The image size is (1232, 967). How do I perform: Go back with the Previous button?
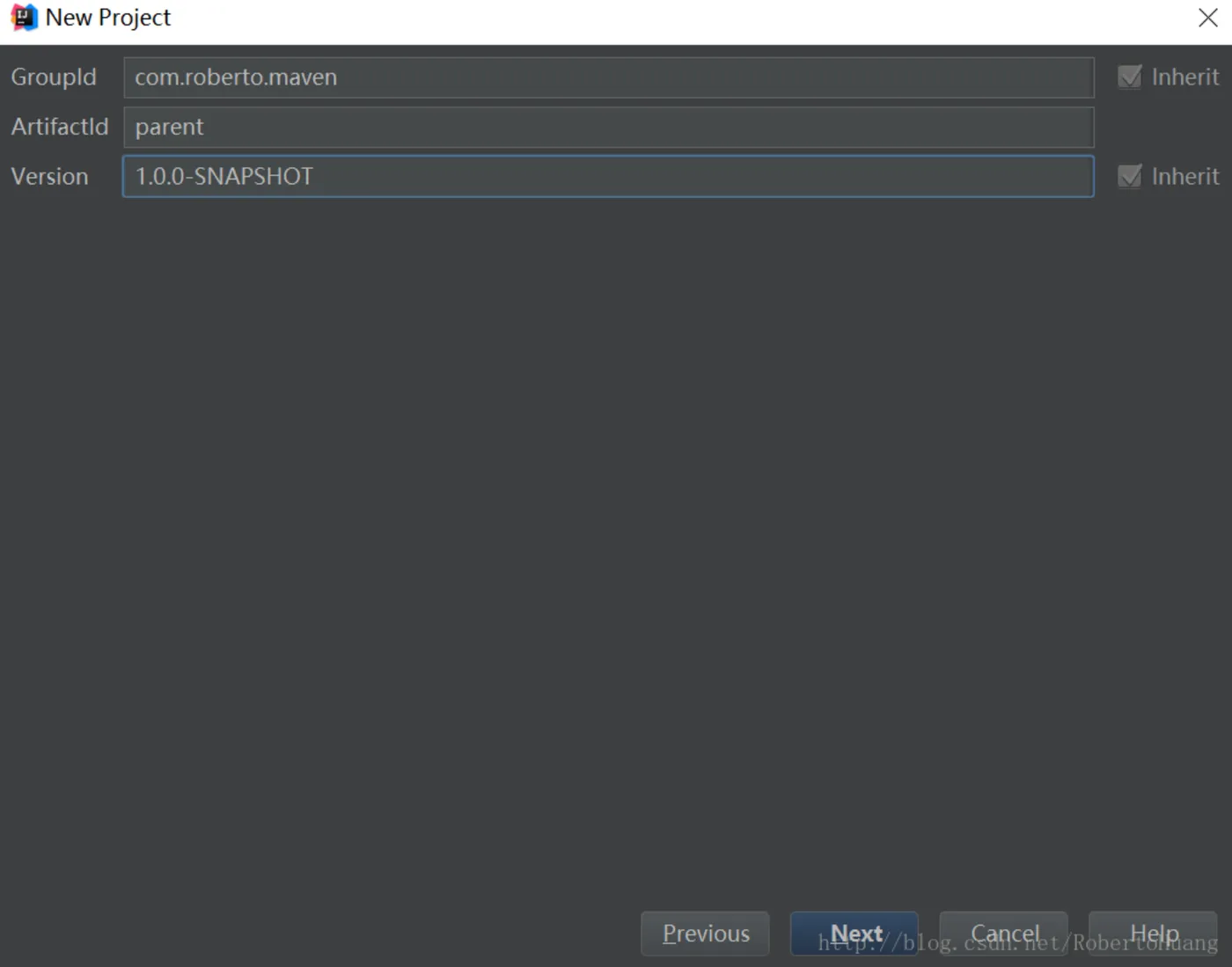tap(706, 934)
